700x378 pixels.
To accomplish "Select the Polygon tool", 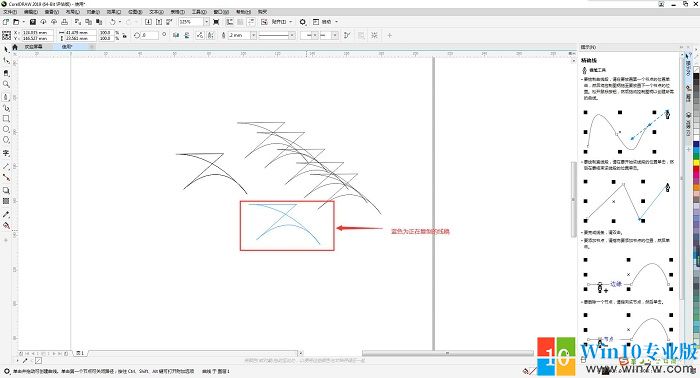I will pos(6,140).
